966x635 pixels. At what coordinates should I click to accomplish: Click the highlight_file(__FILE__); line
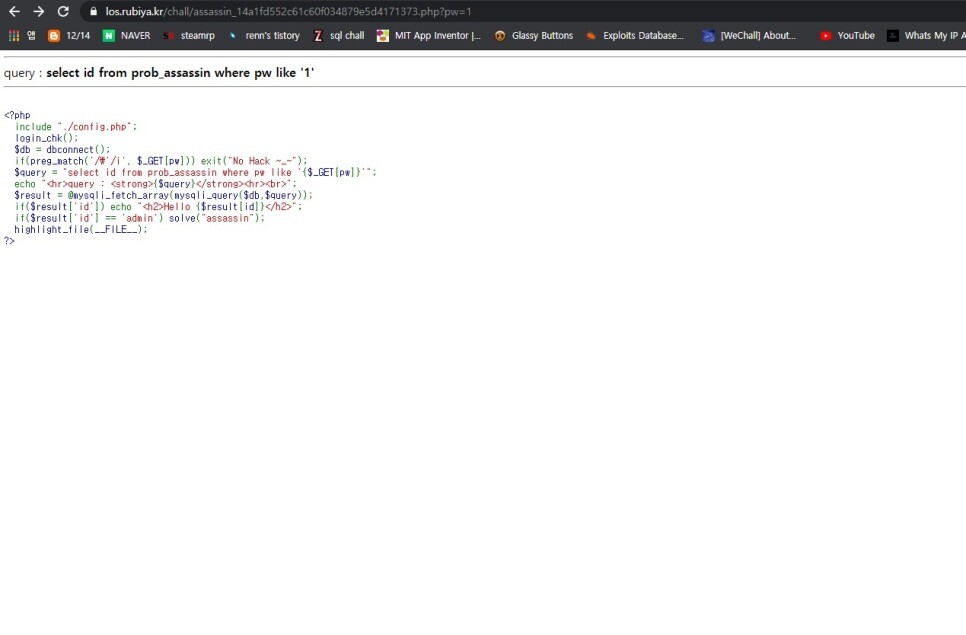click(81, 230)
